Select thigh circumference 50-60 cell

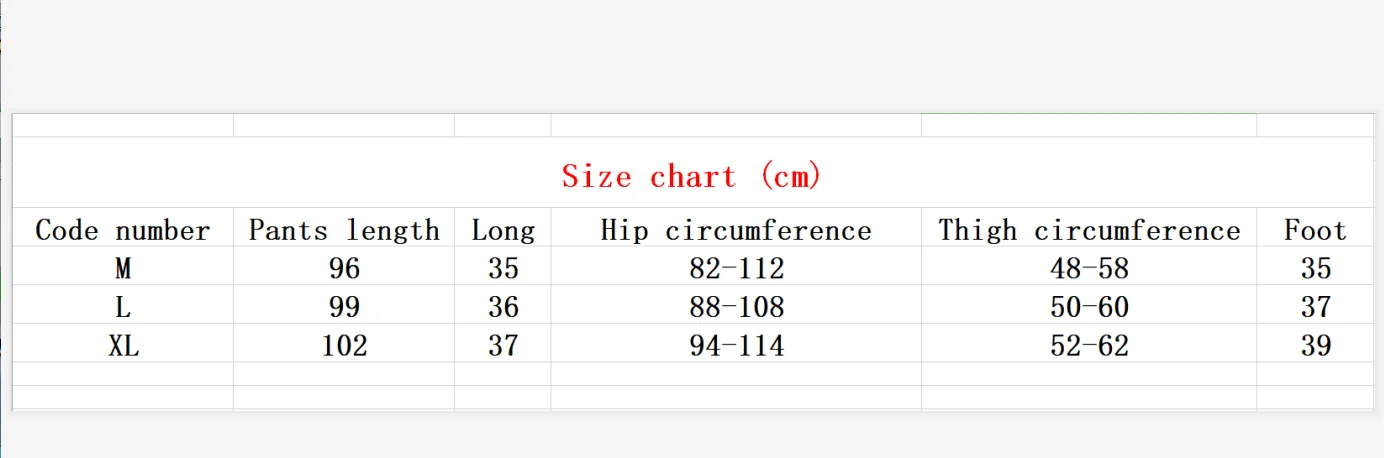coord(1089,305)
